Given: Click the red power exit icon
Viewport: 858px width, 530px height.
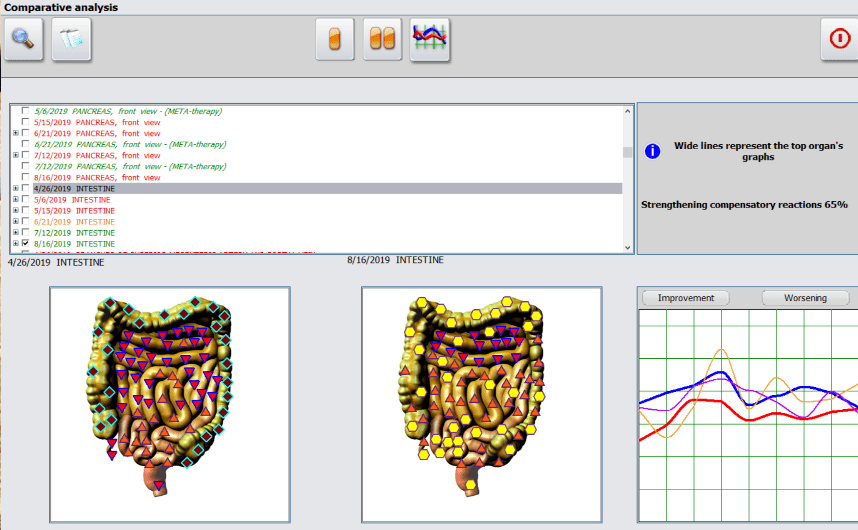Looking at the screenshot, I should pos(840,40).
